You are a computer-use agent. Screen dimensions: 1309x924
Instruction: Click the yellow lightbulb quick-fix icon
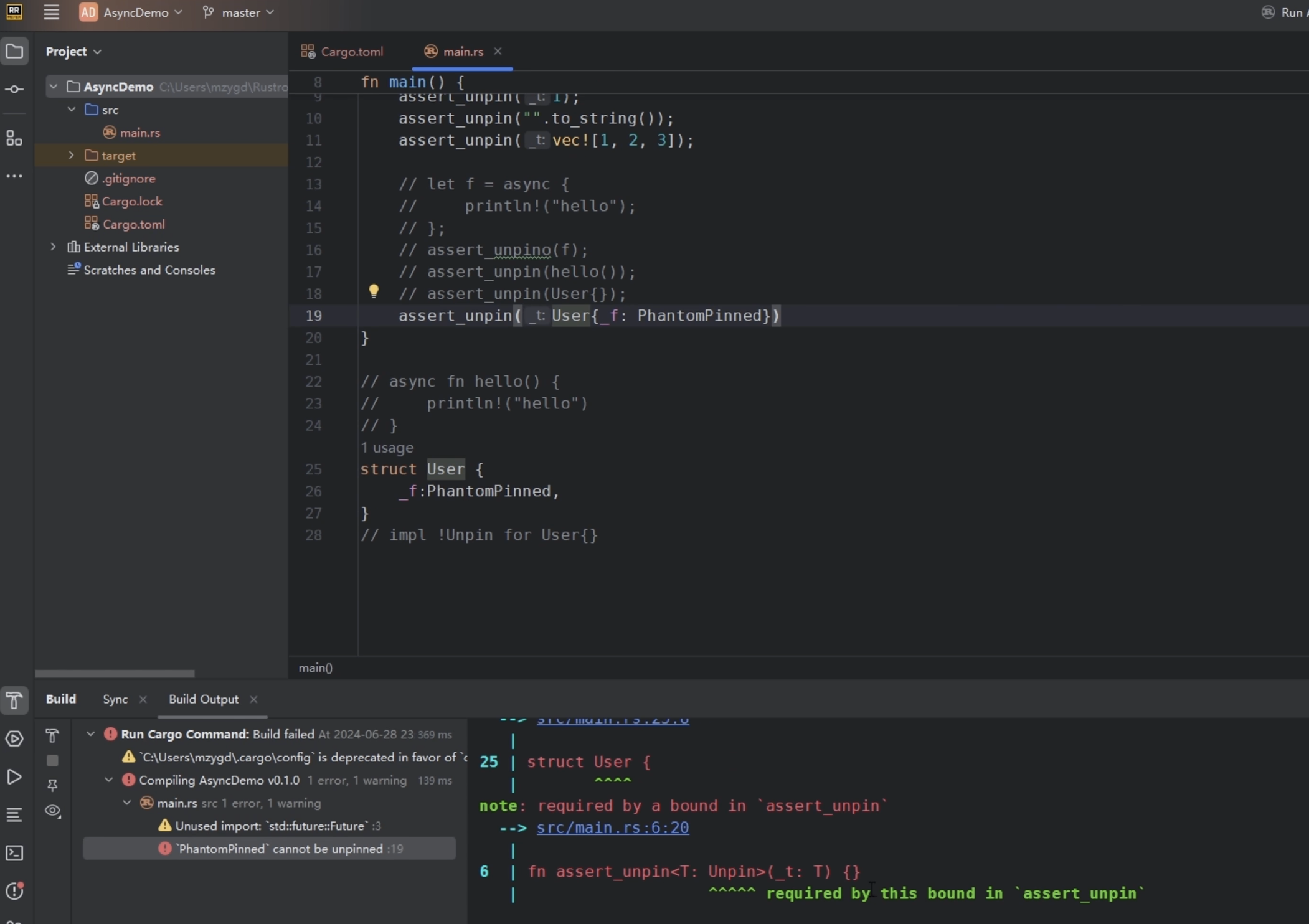(373, 291)
